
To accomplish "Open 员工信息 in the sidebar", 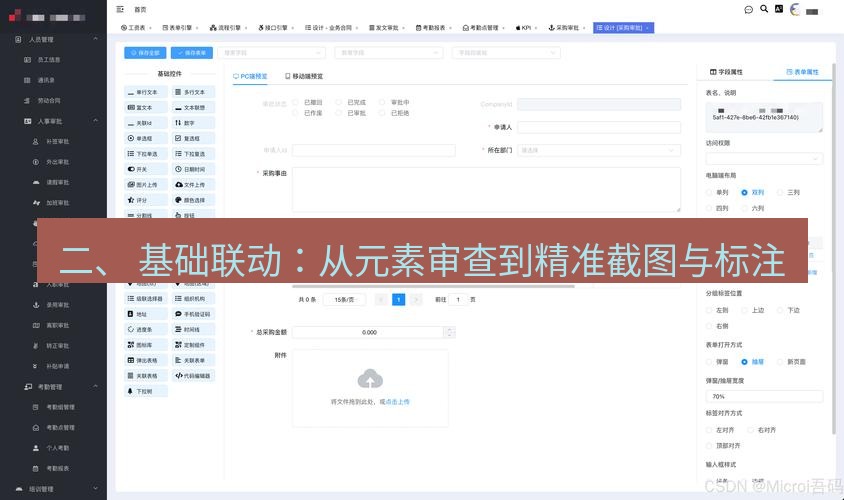I will tap(48, 60).
